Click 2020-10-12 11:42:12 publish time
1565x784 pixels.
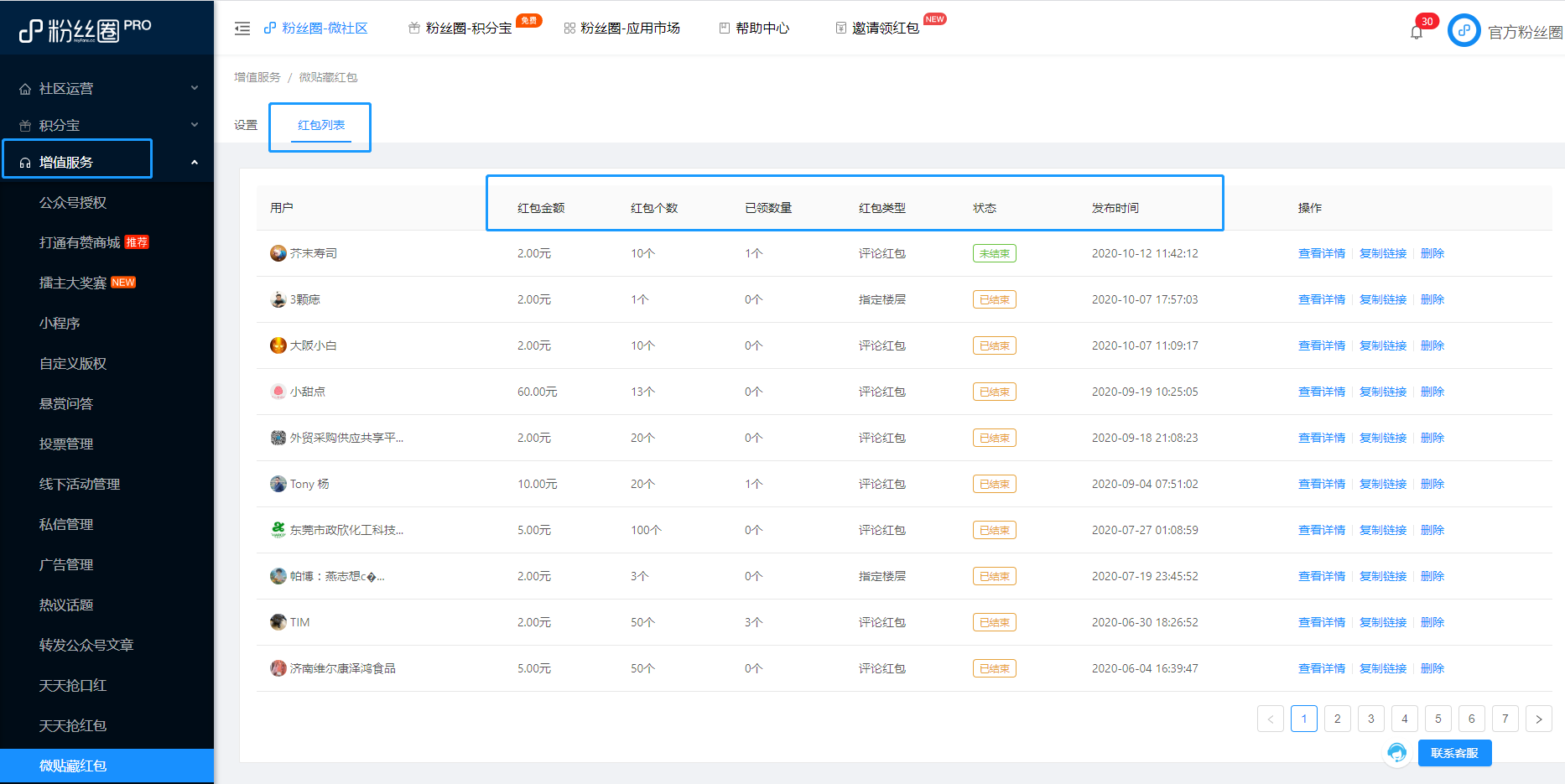click(1145, 253)
